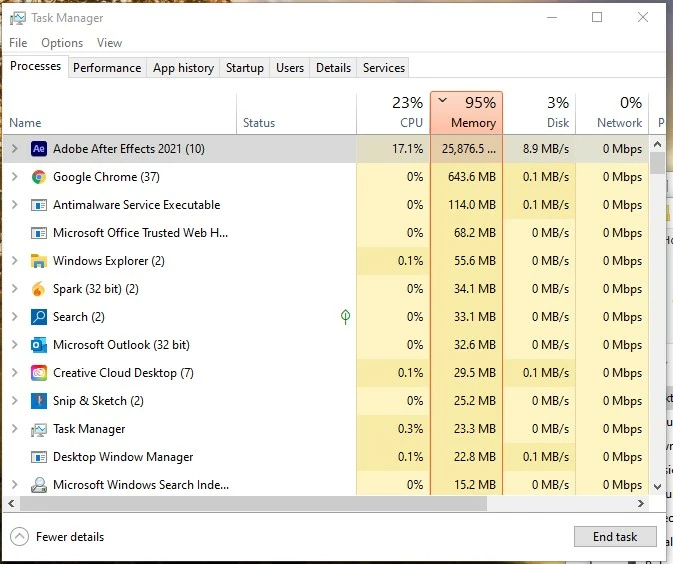
Task: Switch to the App history tab
Action: pyautogui.click(x=183, y=68)
